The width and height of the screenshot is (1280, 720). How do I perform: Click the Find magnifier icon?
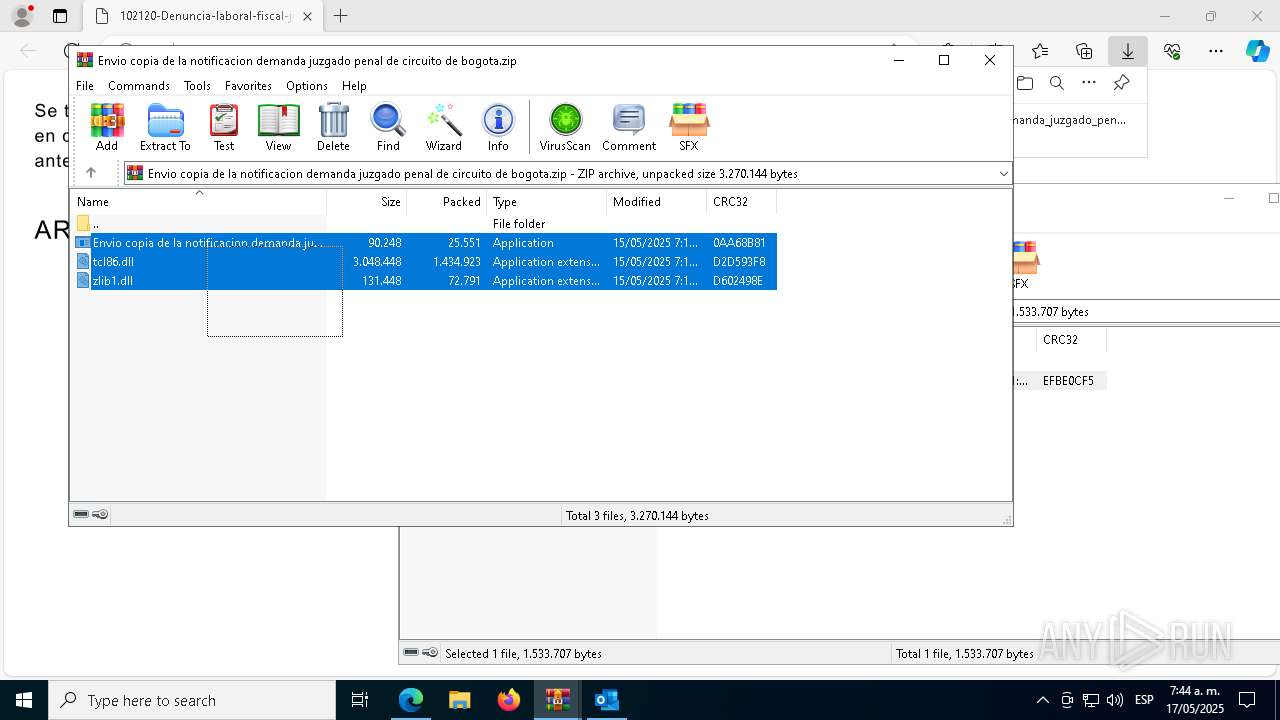pos(388,127)
